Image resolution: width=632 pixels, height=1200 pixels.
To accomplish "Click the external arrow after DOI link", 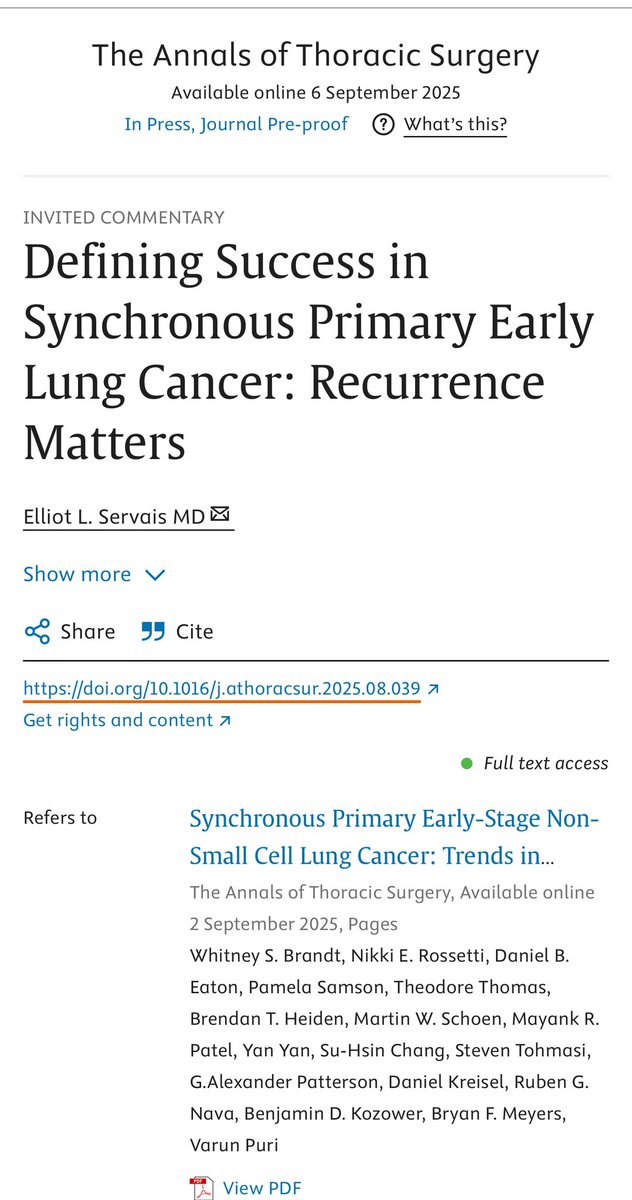I will tap(432, 689).
